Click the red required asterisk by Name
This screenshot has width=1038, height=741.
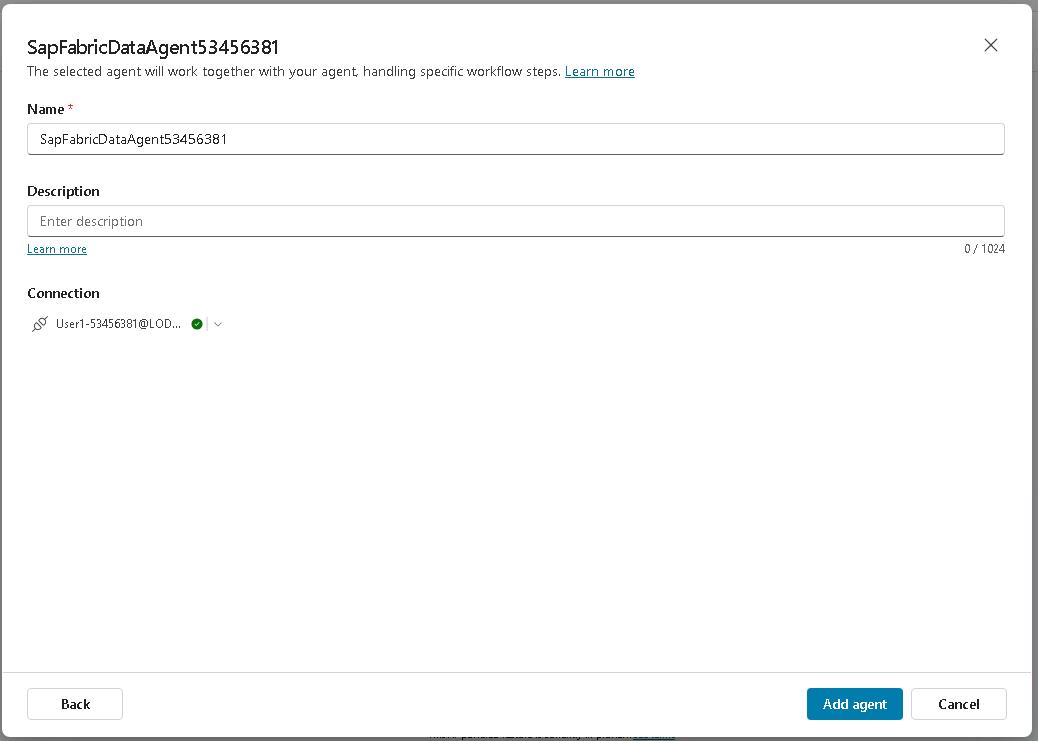point(71,108)
